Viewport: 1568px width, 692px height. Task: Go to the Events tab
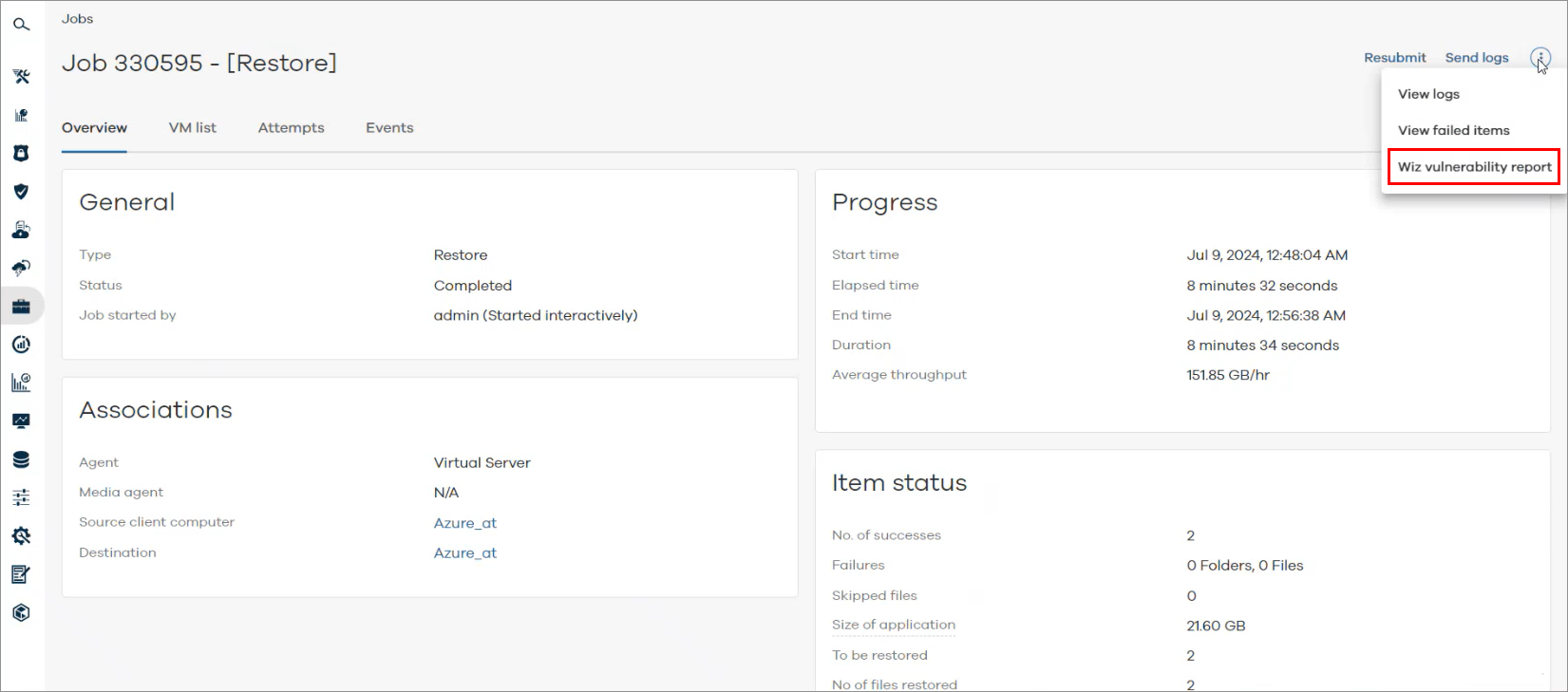point(389,128)
